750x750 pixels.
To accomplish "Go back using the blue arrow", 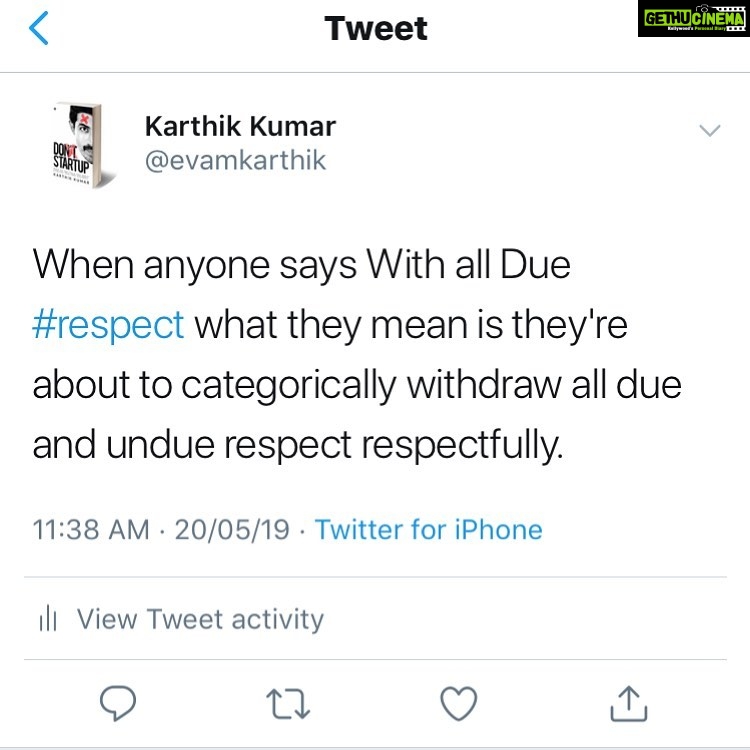I will (39, 28).
